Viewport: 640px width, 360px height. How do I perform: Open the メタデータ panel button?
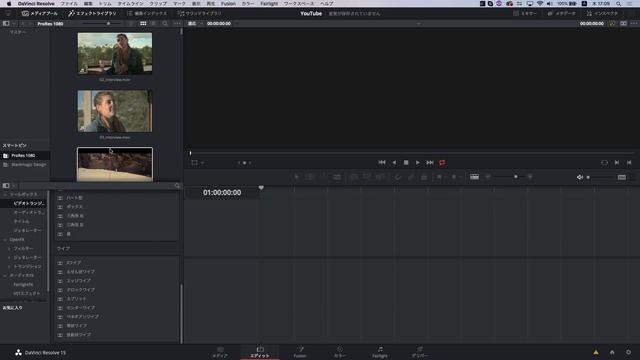(x=562, y=13)
